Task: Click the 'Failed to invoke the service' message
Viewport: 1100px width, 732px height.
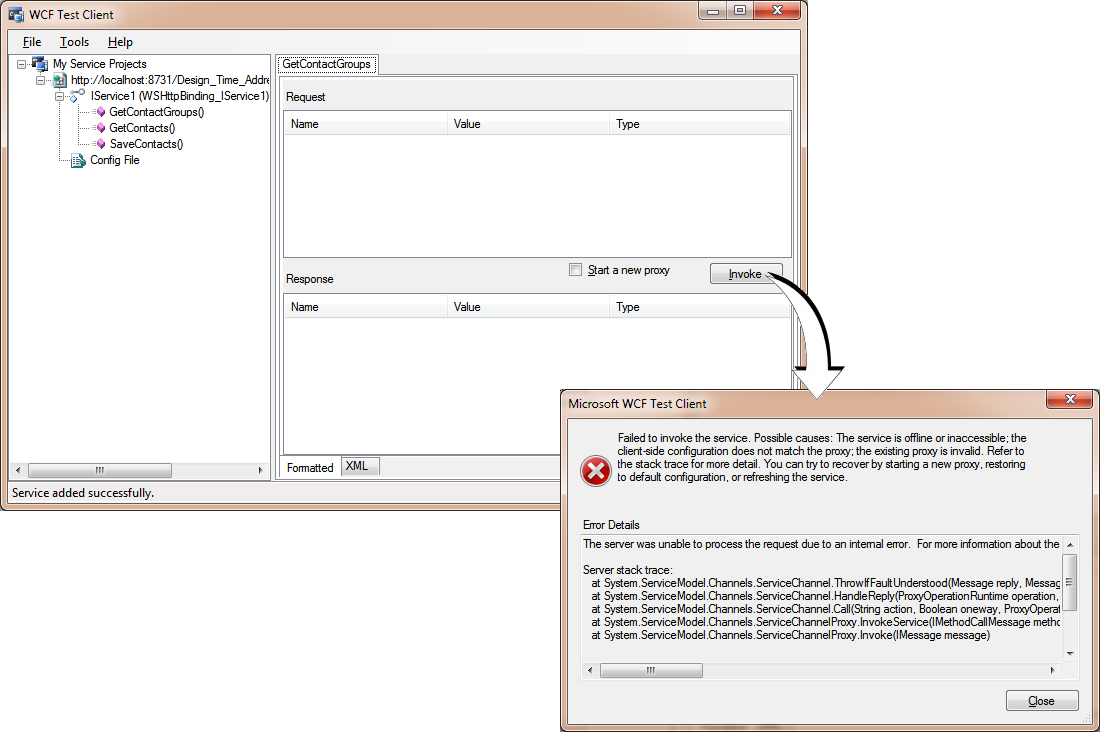Action: (x=821, y=458)
